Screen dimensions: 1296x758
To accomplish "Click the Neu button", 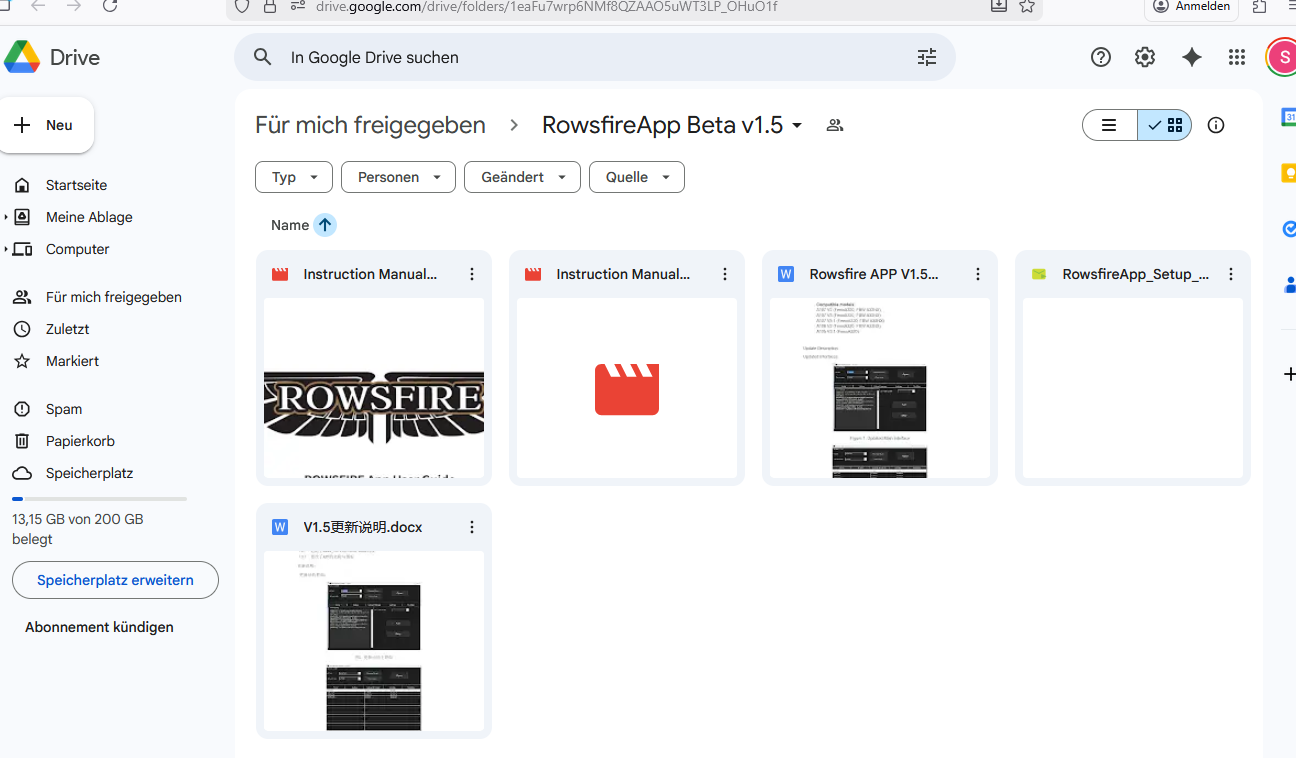I will coord(47,125).
